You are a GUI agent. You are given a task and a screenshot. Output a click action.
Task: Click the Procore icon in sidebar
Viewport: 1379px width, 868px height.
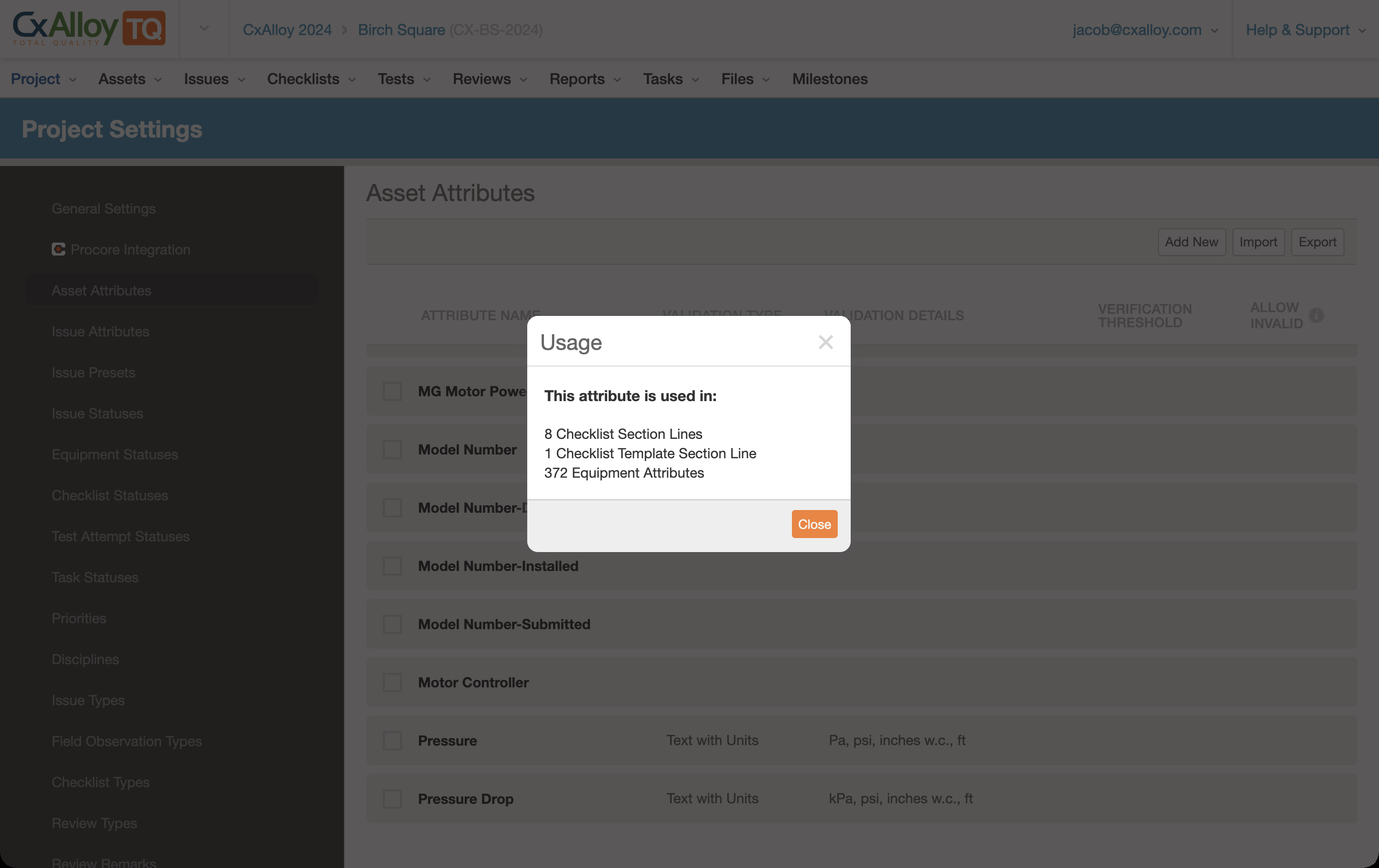(58, 249)
